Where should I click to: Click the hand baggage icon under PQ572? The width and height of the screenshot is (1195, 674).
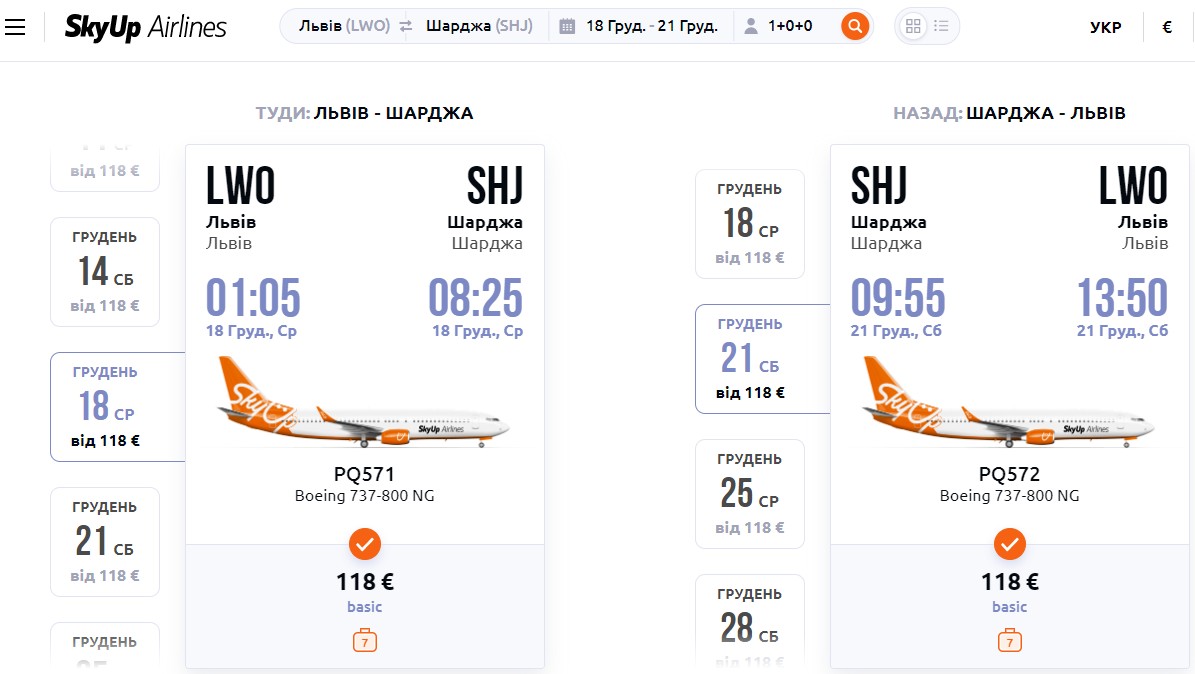1010,640
